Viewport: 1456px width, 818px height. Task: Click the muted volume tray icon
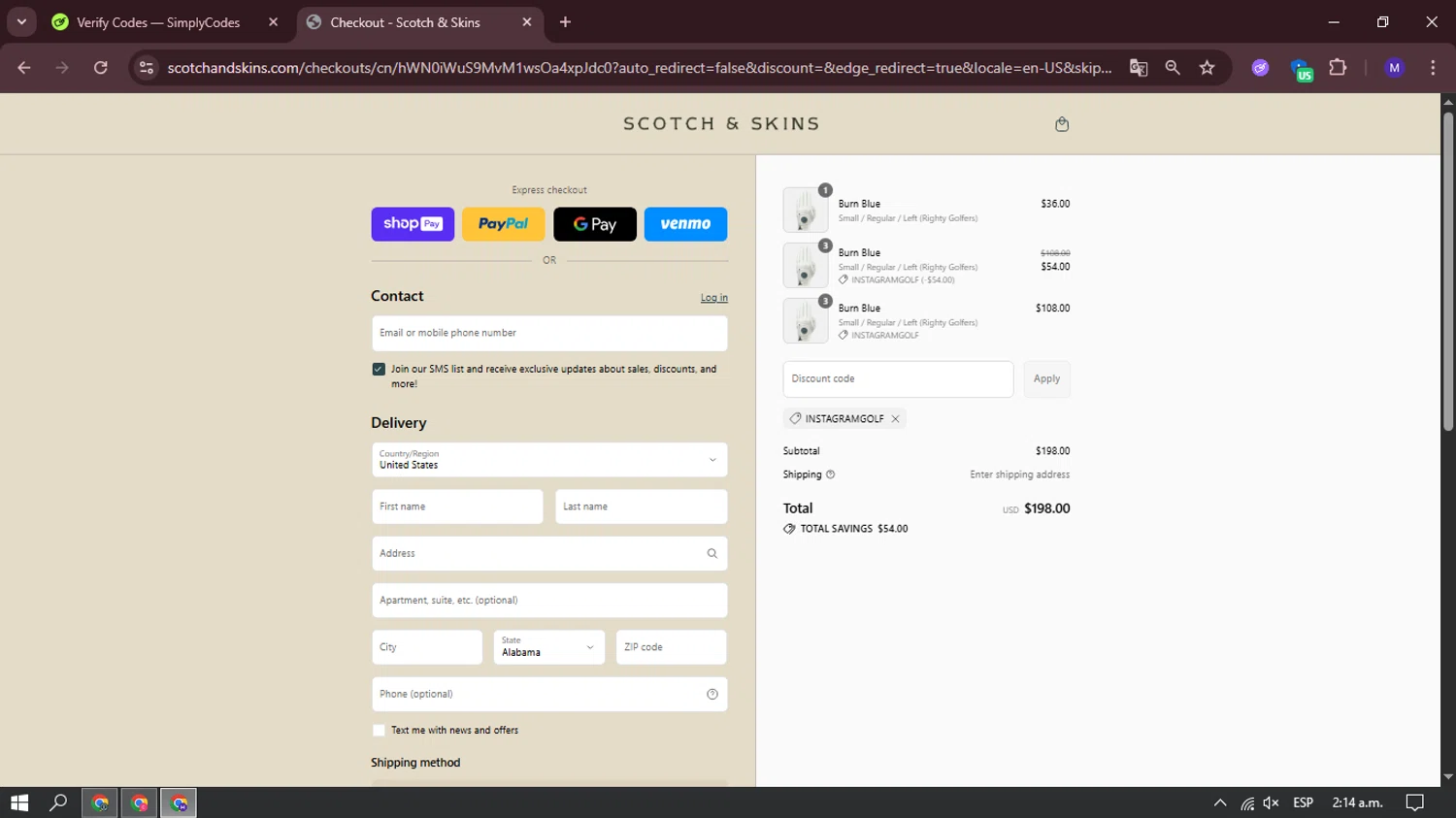1271,802
